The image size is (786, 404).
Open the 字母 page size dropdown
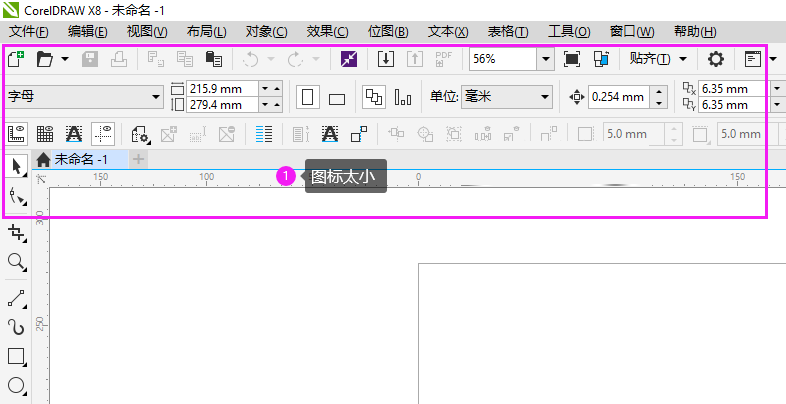[x=157, y=97]
